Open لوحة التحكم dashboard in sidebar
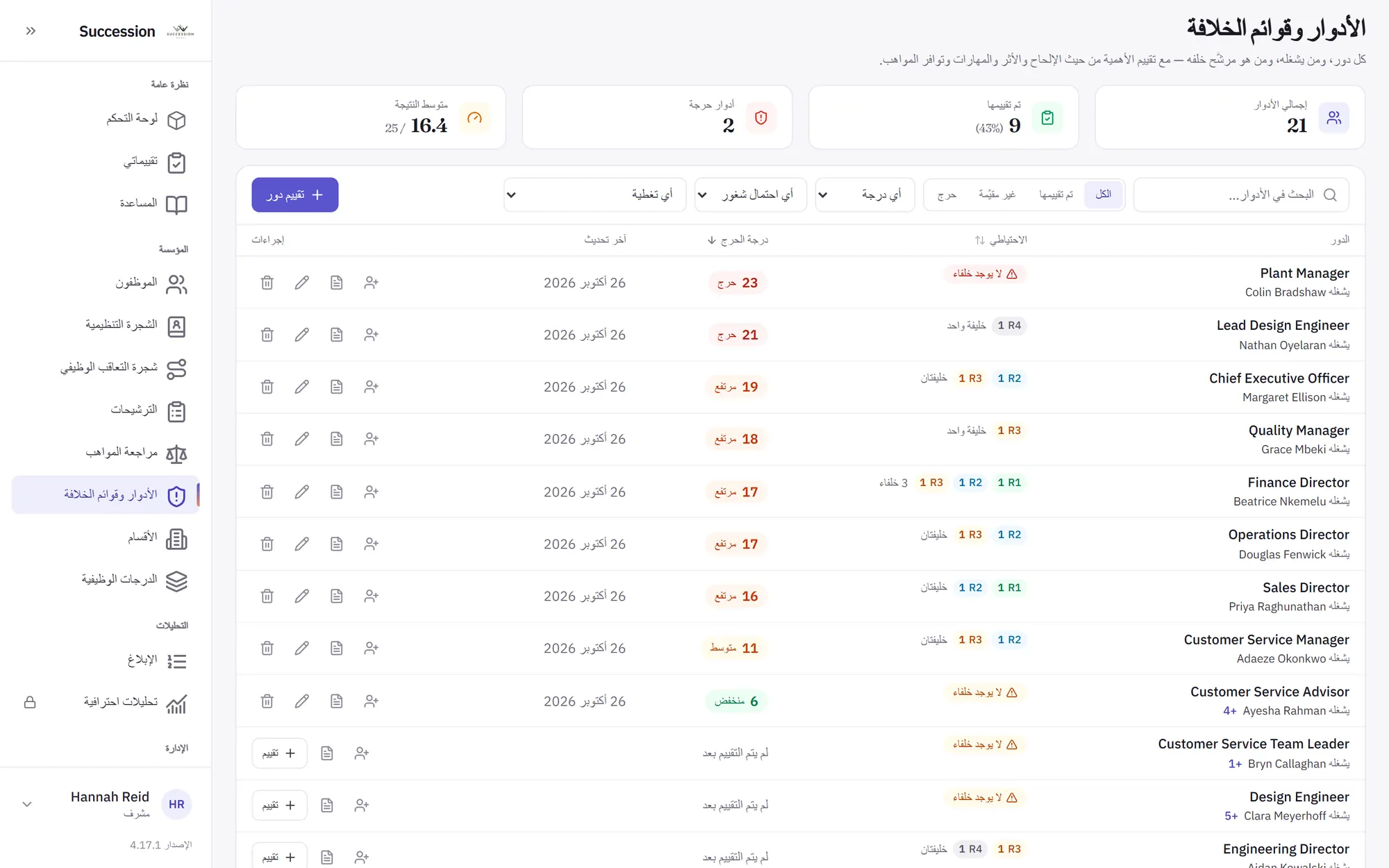 [146, 119]
